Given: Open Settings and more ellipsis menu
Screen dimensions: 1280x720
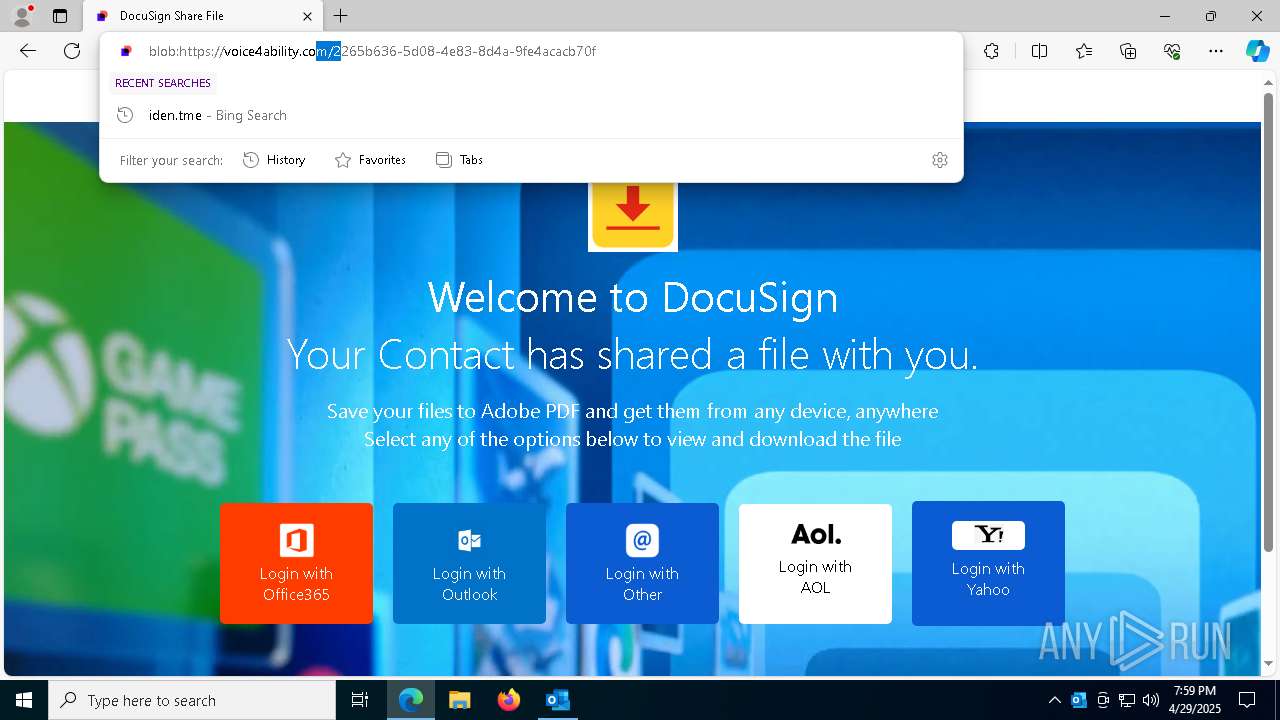Looking at the screenshot, I should [x=1216, y=51].
